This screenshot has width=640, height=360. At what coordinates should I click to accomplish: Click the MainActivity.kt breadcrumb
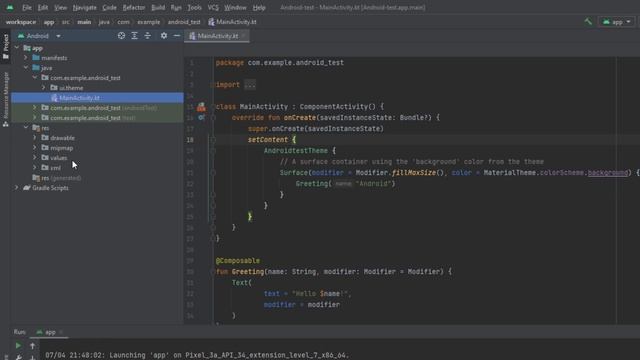(x=232, y=22)
